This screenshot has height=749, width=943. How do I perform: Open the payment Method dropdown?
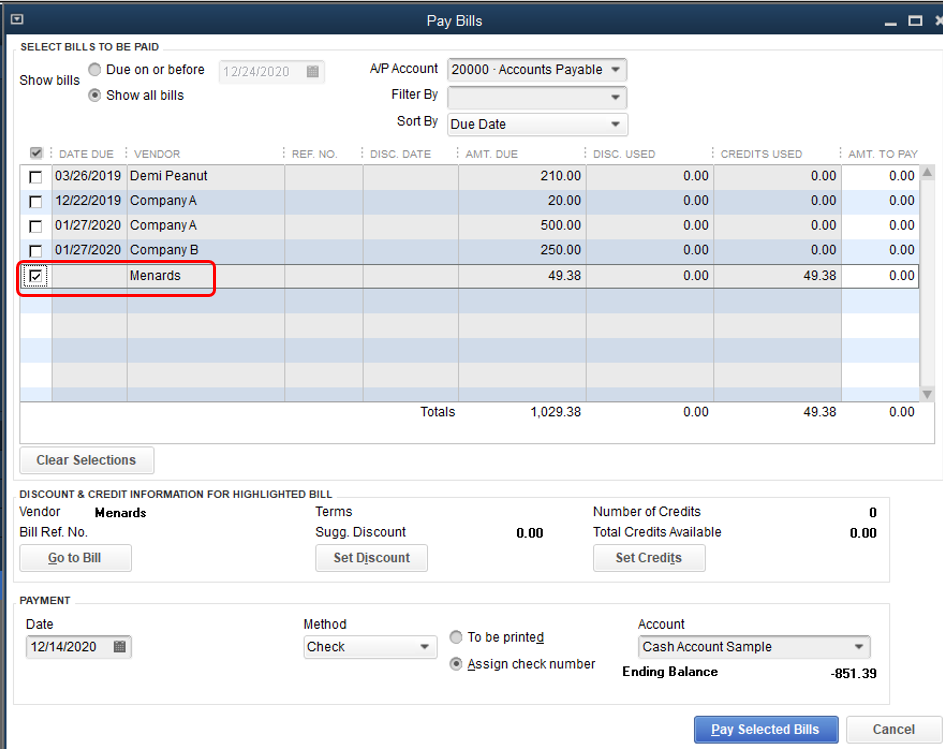click(370, 647)
